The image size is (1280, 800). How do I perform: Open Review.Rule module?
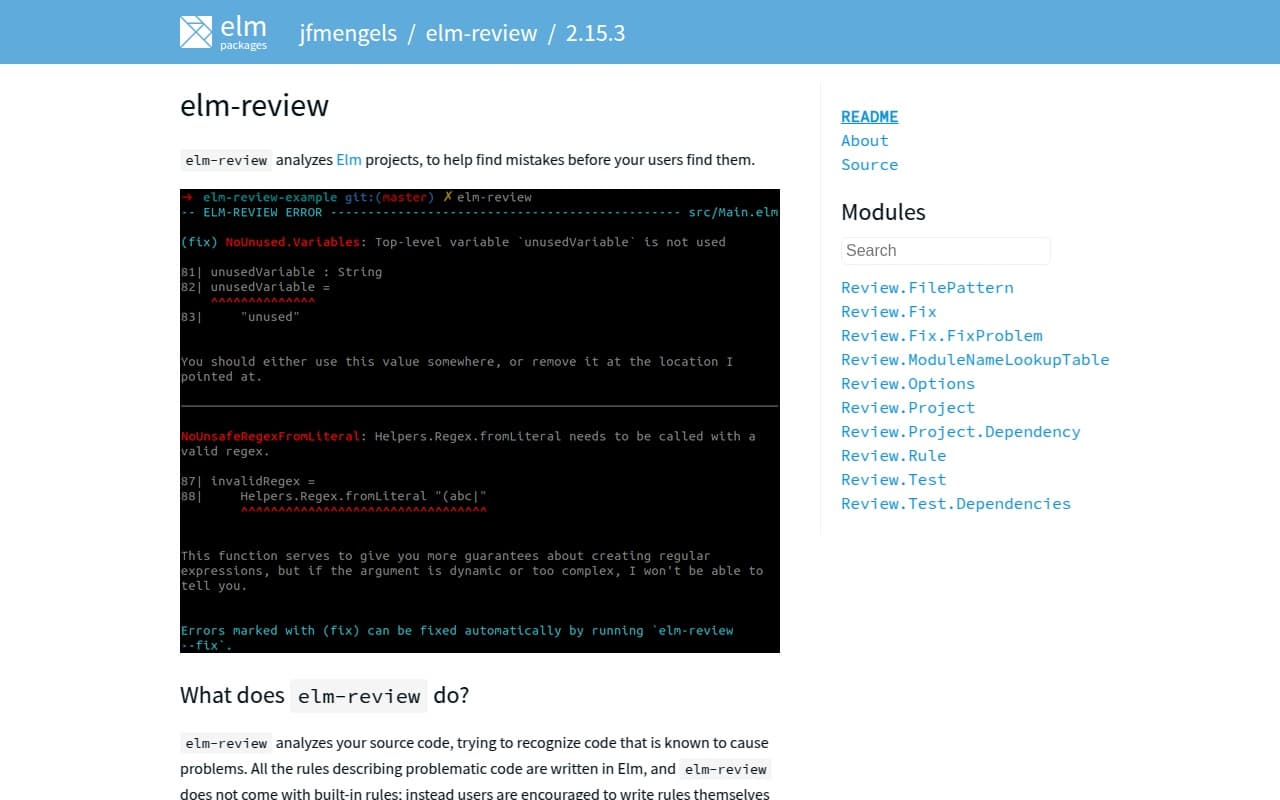(x=894, y=456)
